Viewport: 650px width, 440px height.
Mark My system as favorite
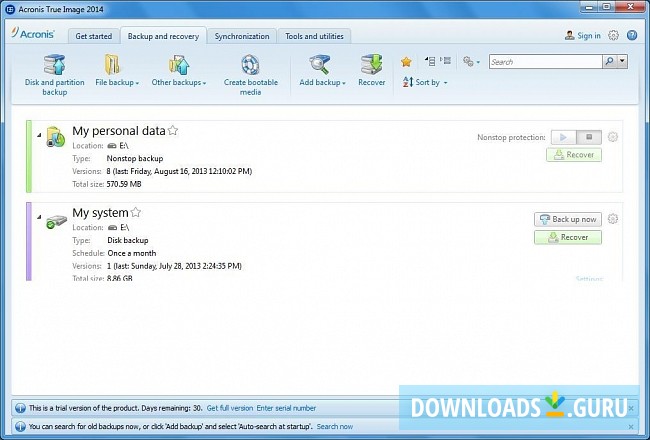coord(136,212)
